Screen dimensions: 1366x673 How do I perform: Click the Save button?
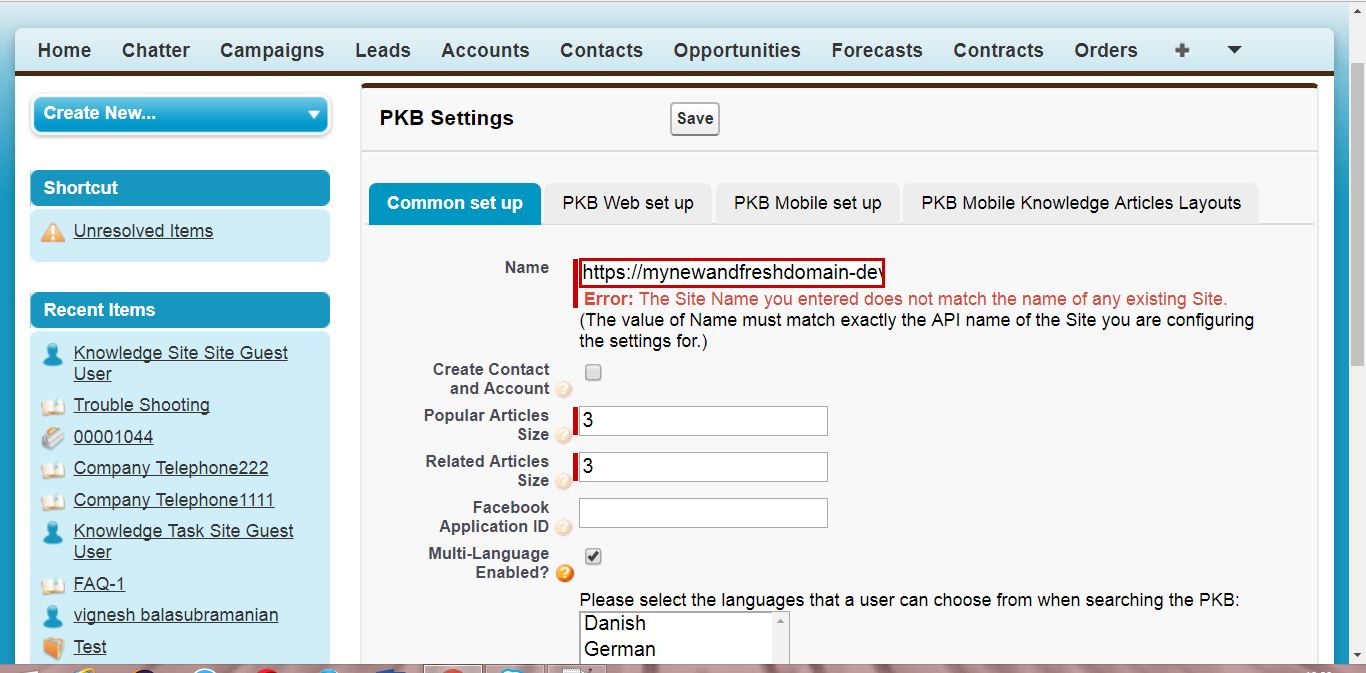click(695, 118)
